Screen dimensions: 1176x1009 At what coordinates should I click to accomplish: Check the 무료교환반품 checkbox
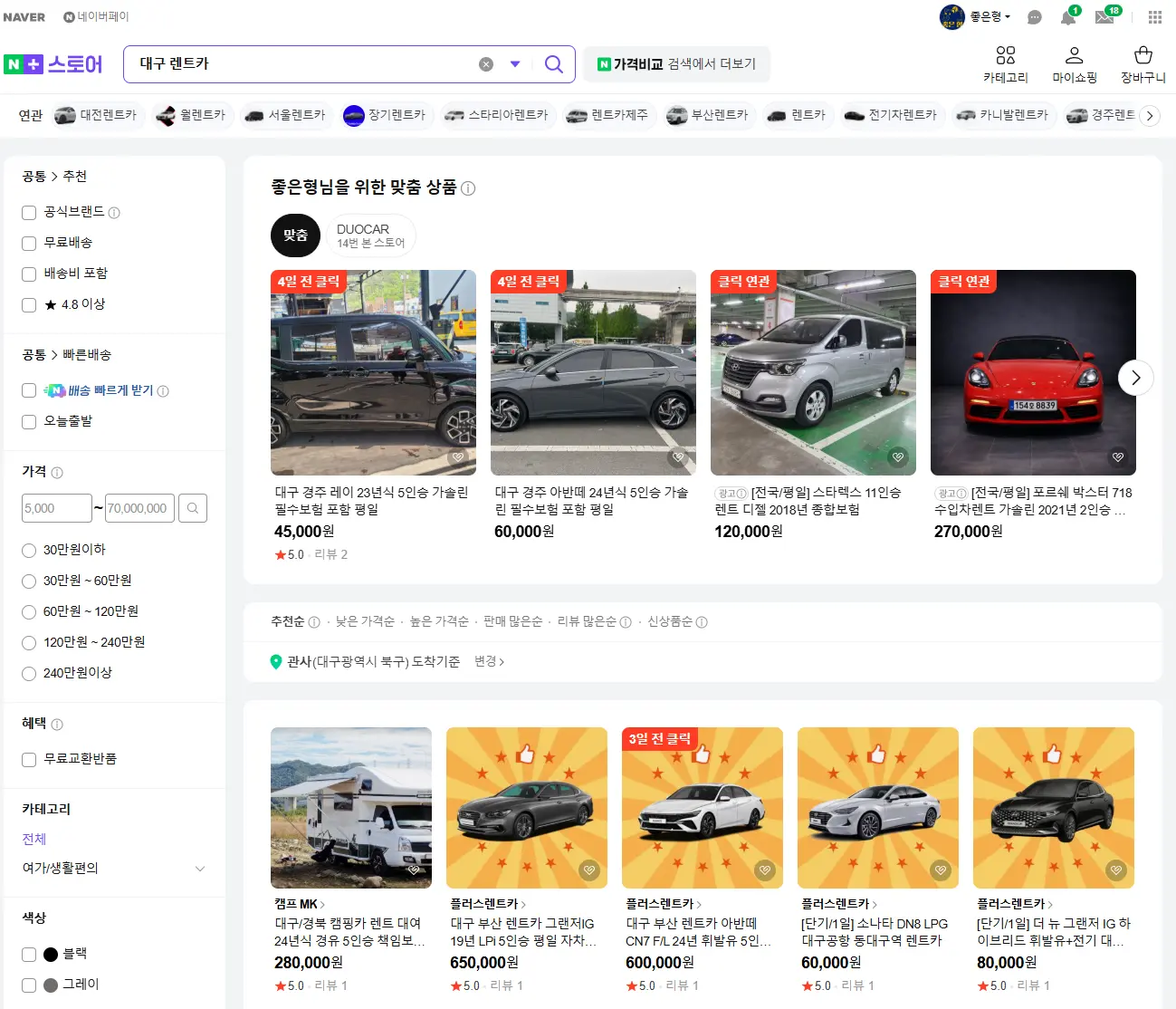click(29, 760)
